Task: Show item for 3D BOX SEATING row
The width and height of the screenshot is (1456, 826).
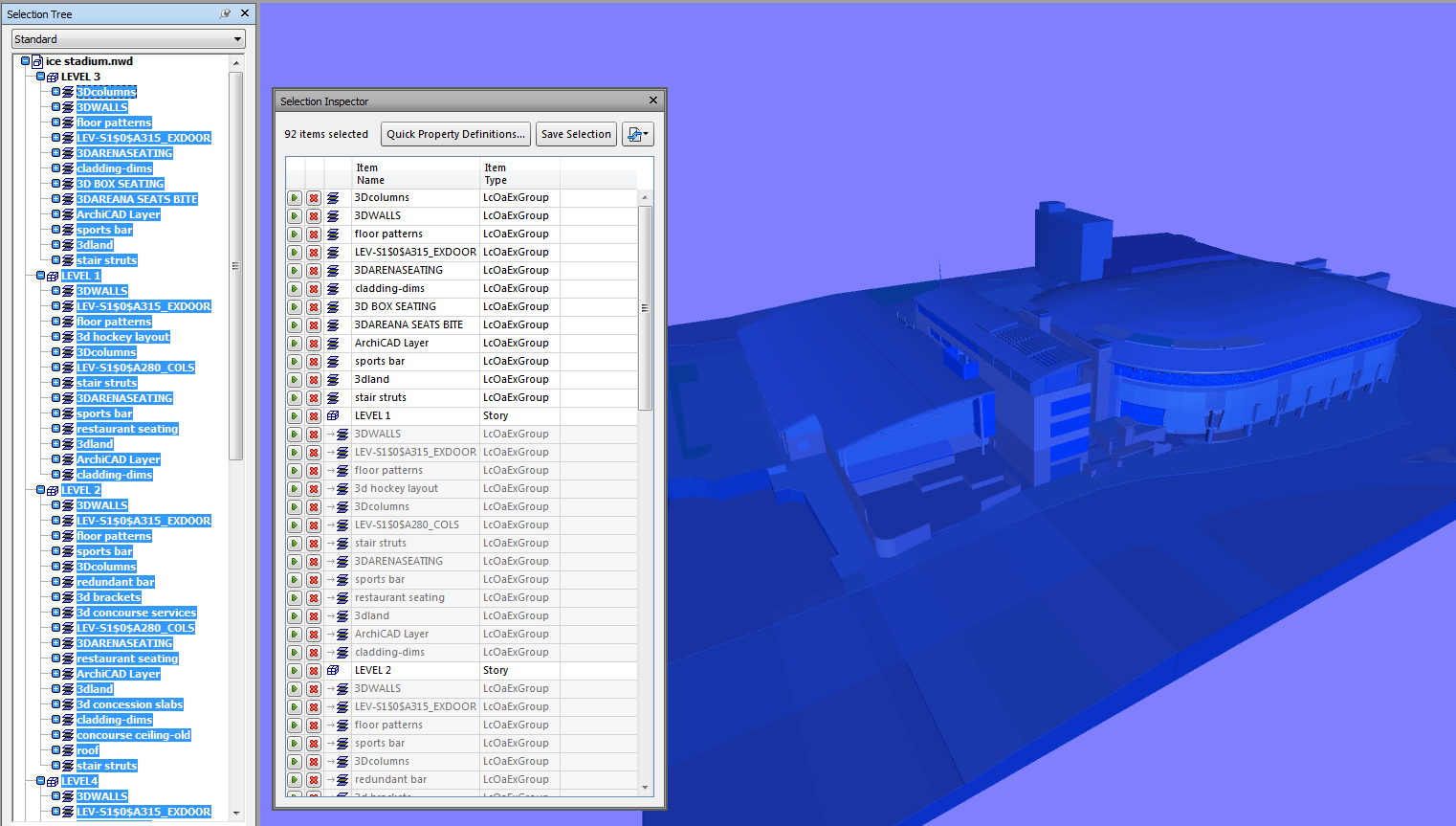Action: pos(295,307)
